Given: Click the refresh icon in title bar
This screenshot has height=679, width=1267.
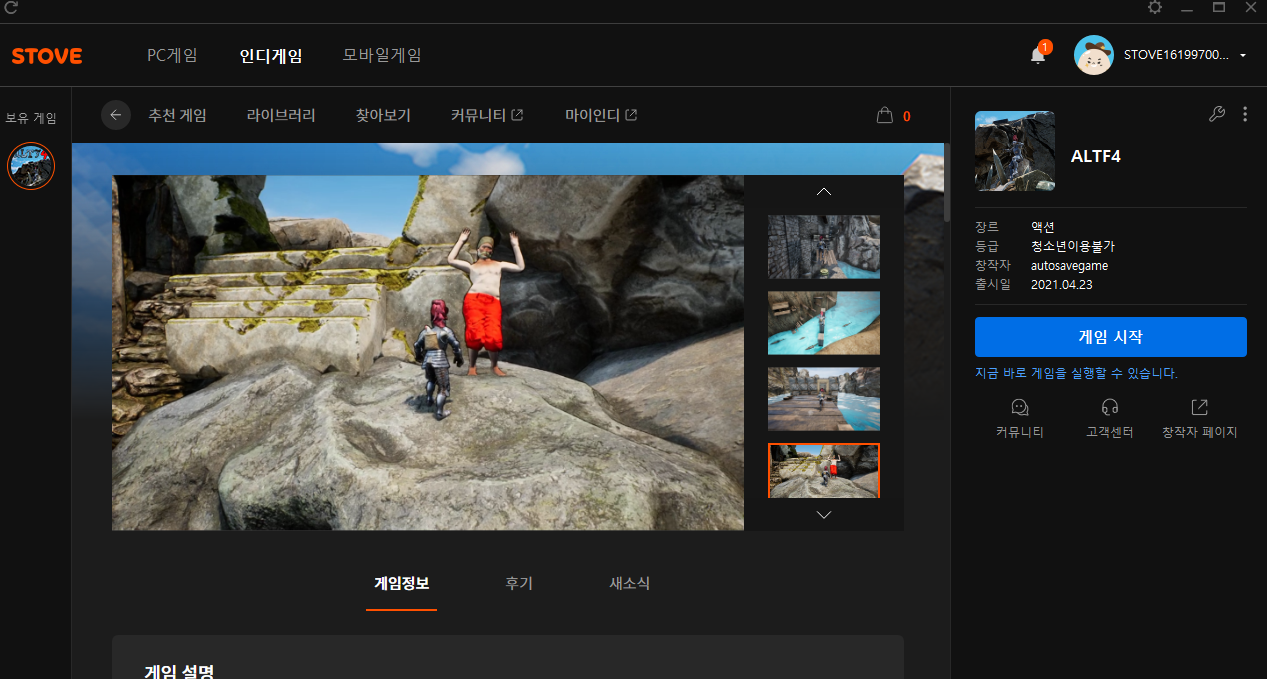Looking at the screenshot, I should 11,8.
